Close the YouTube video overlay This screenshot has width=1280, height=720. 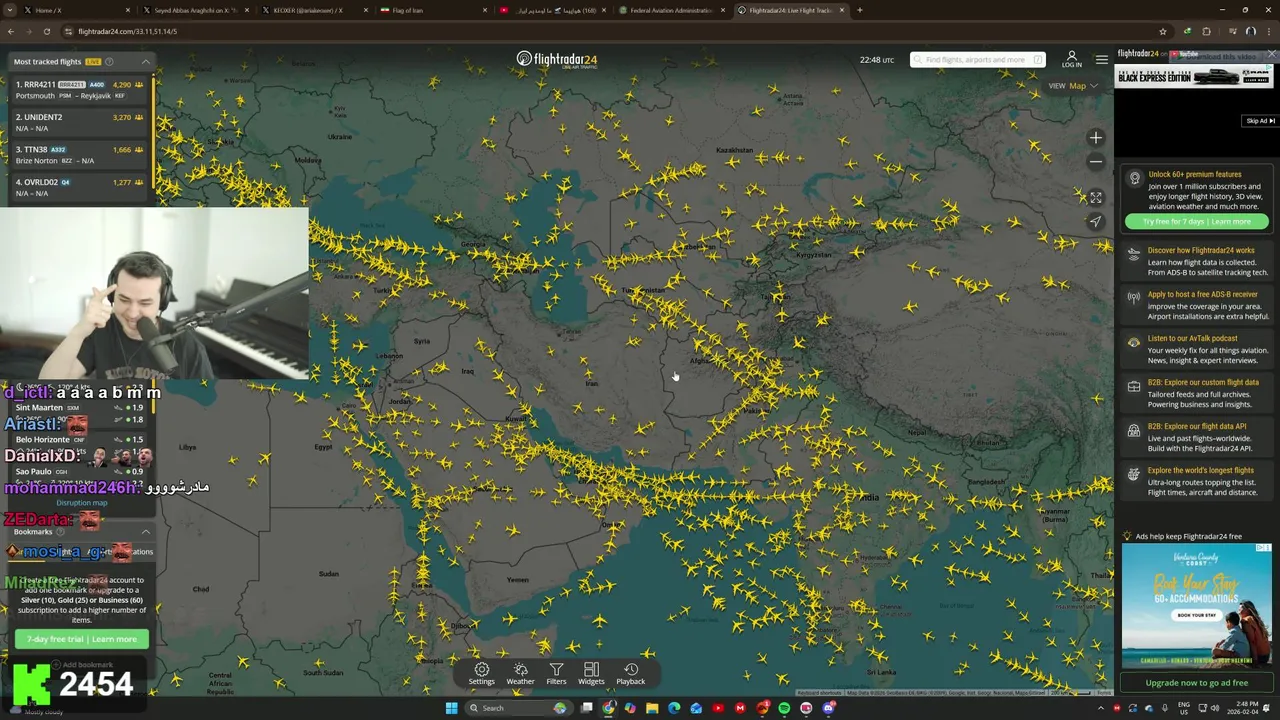click(1271, 54)
